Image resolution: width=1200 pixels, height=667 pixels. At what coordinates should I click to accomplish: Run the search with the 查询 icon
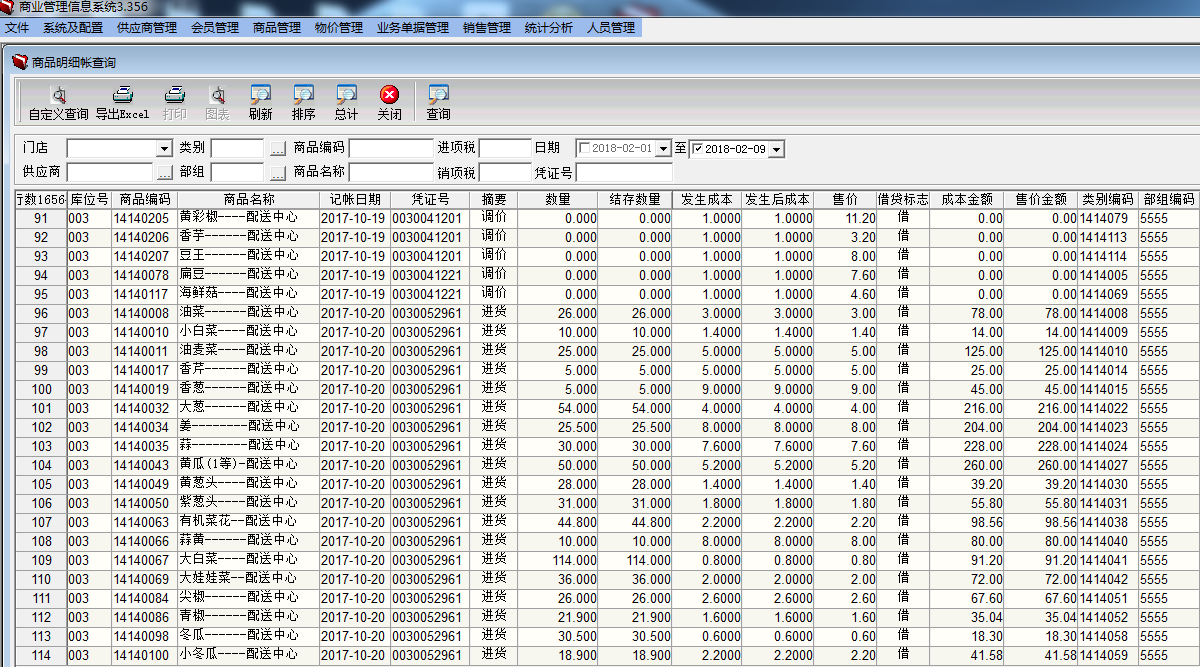(439, 102)
